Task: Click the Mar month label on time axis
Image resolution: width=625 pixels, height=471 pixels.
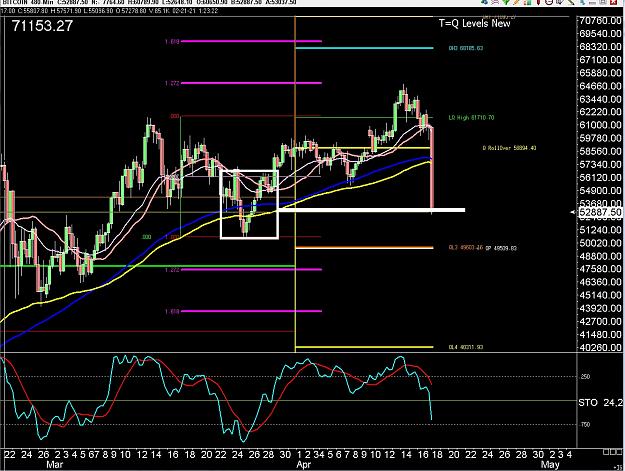Action: (x=55, y=465)
